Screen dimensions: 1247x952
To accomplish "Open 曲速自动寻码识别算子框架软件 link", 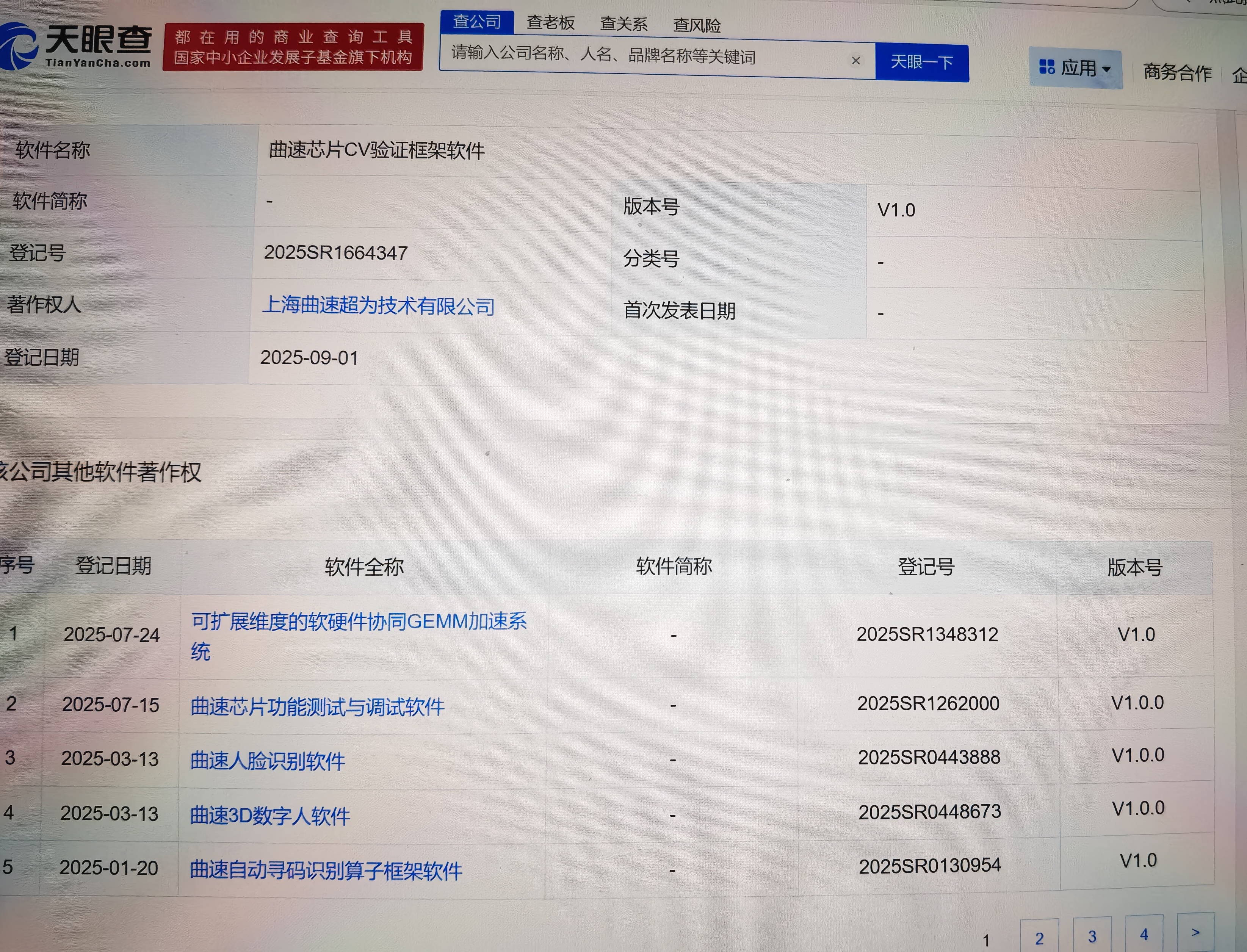I will click(325, 870).
